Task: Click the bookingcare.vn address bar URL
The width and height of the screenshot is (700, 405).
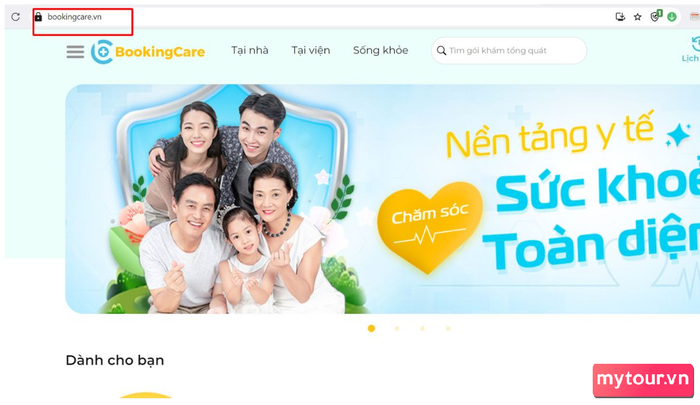Action: tap(75, 17)
